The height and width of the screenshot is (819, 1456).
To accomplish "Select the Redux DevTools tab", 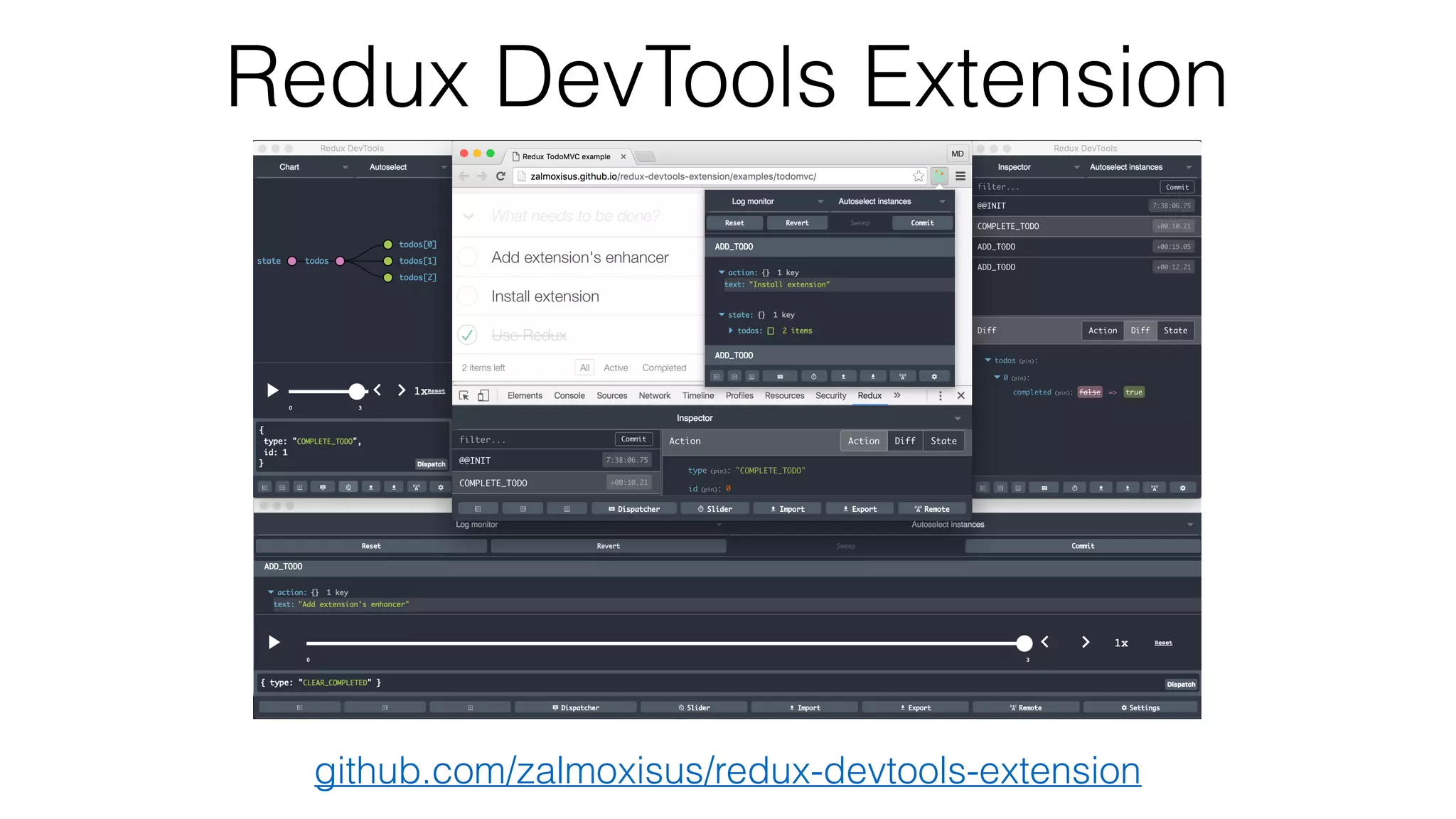I will click(x=869, y=395).
